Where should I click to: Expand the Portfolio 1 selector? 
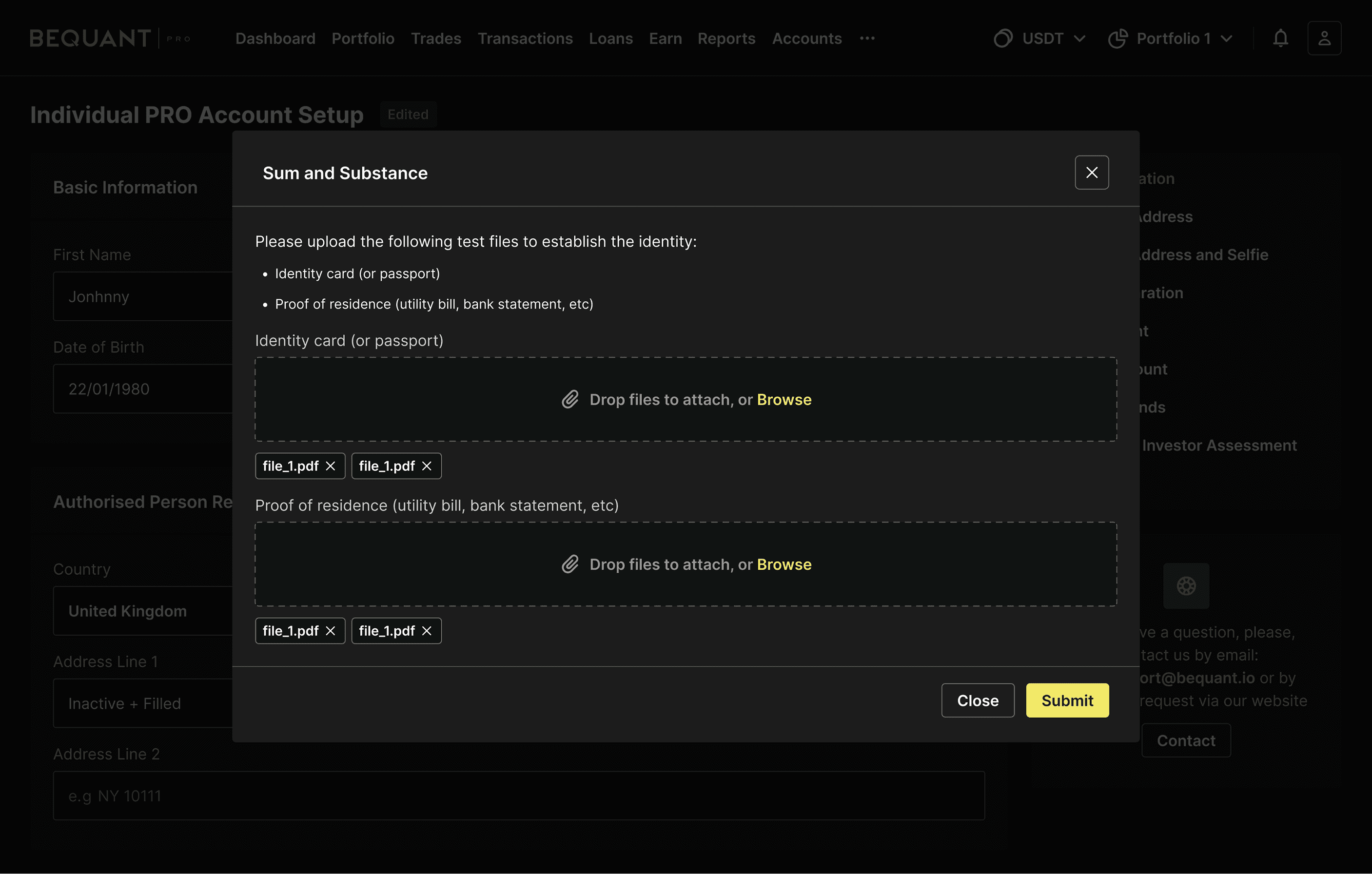(1171, 38)
